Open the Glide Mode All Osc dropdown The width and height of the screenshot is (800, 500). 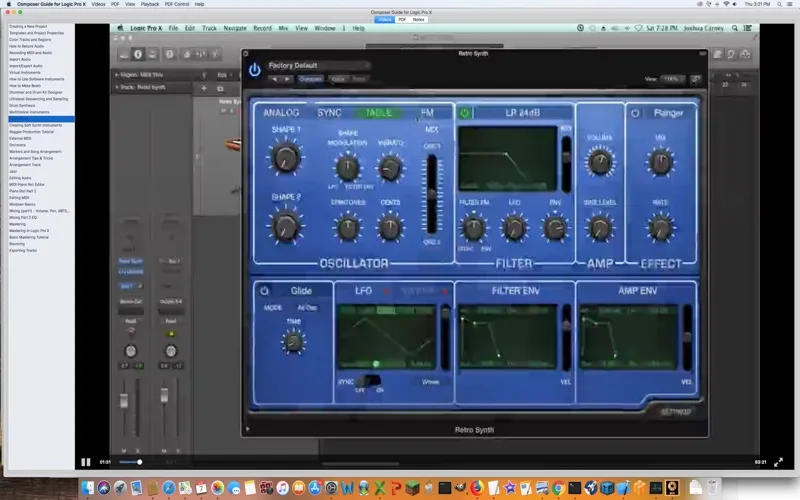pos(307,308)
